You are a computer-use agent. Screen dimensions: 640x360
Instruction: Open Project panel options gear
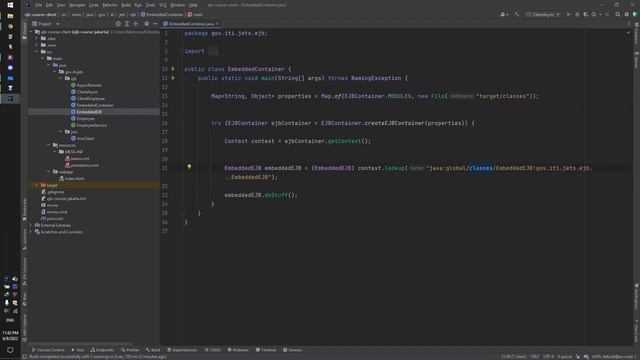pyautogui.click(x=147, y=24)
